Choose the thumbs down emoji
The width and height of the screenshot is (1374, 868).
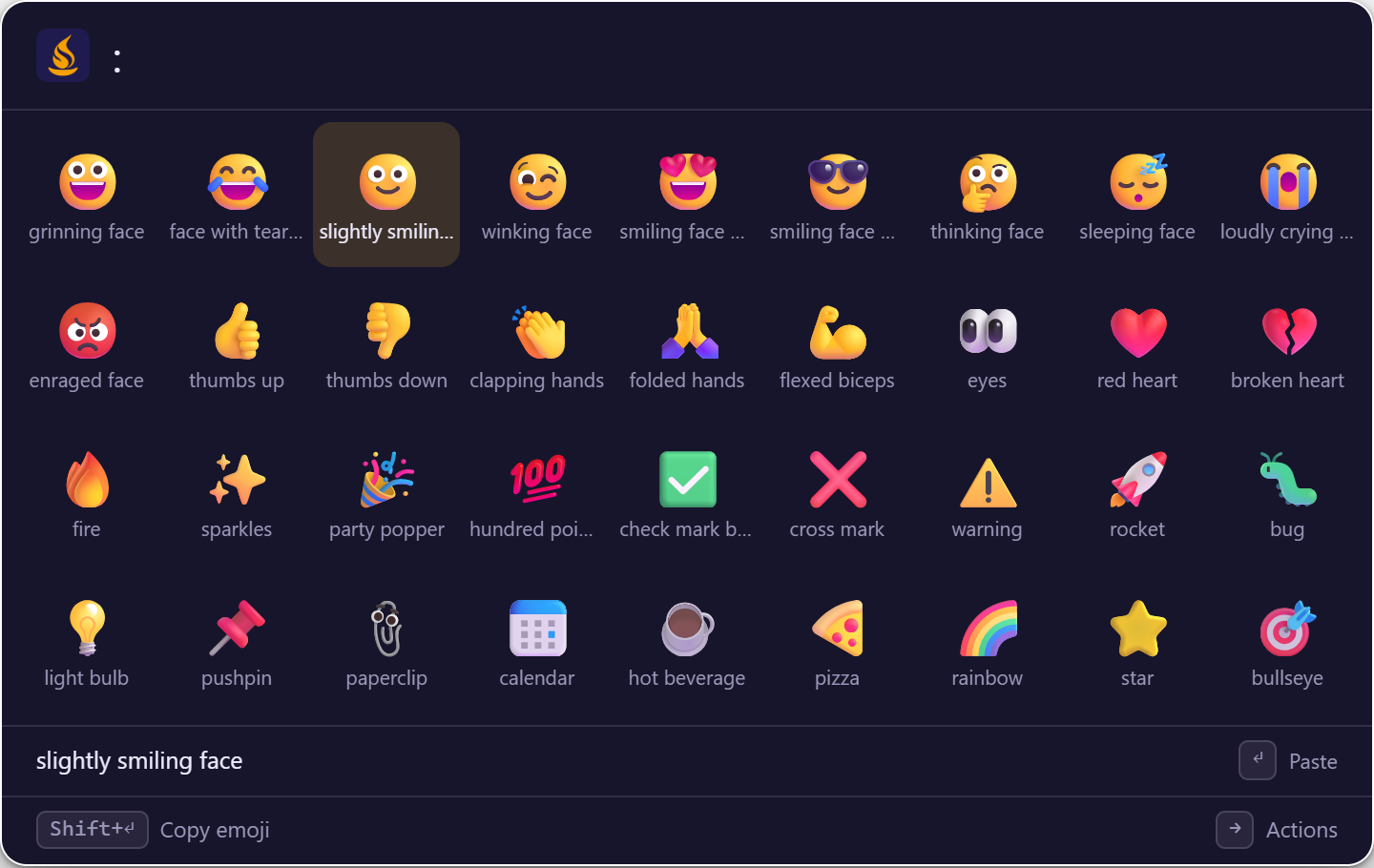click(386, 343)
